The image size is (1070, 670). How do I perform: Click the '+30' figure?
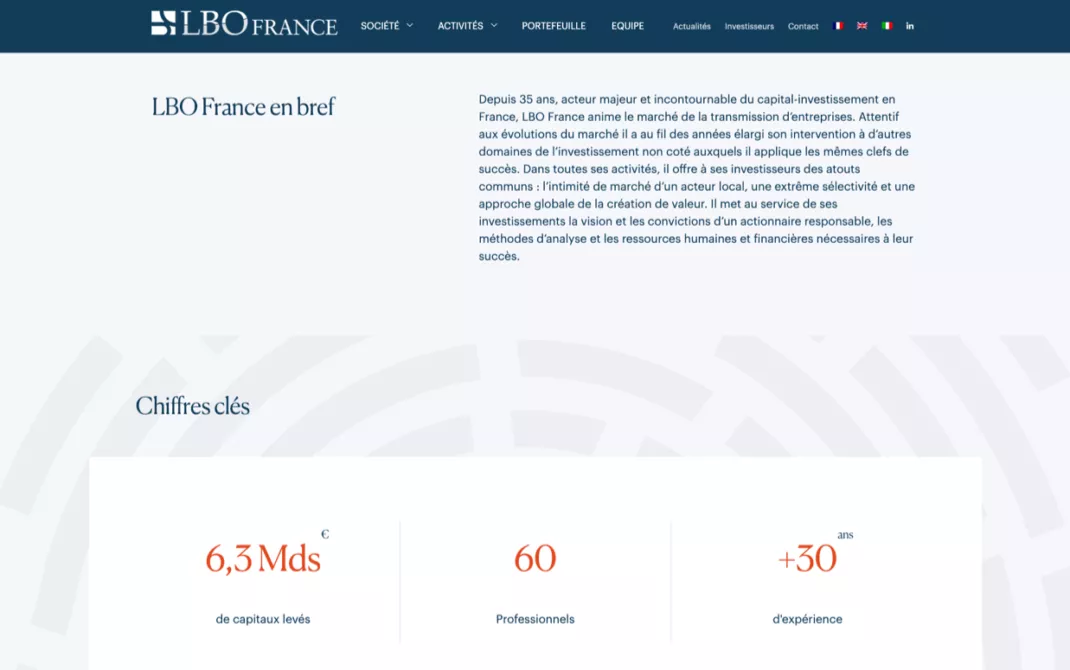click(807, 558)
